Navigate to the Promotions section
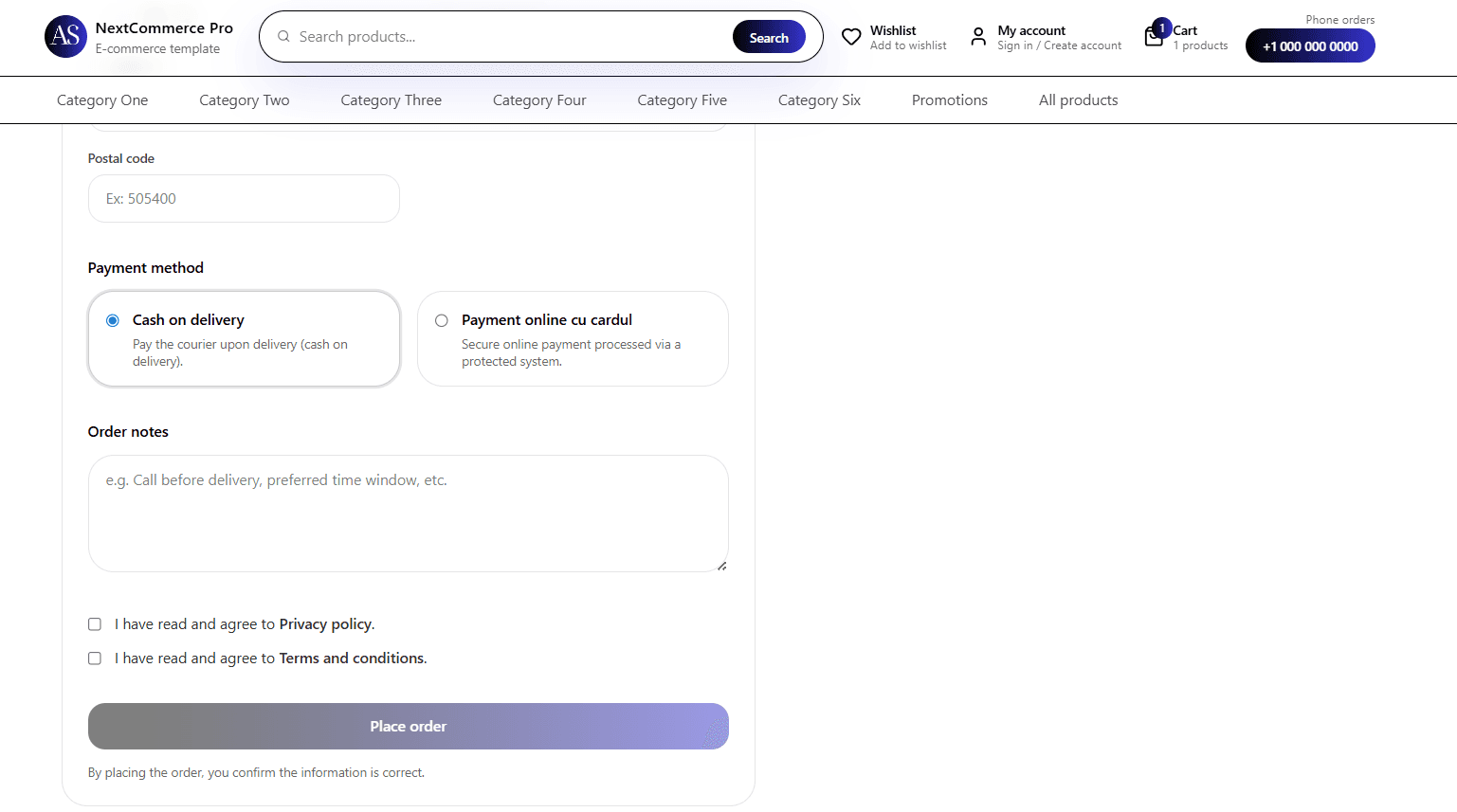The height and width of the screenshot is (812, 1457). pyautogui.click(x=949, y=99)
